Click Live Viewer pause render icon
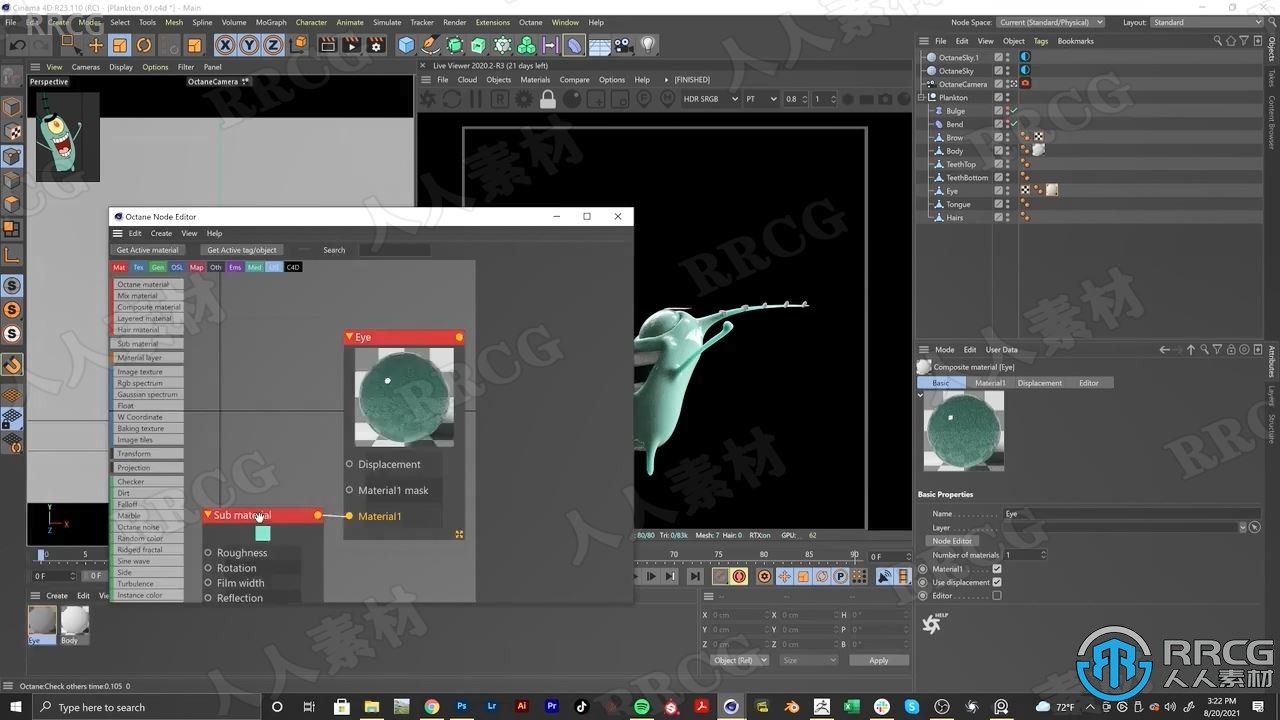 [476, 99]
